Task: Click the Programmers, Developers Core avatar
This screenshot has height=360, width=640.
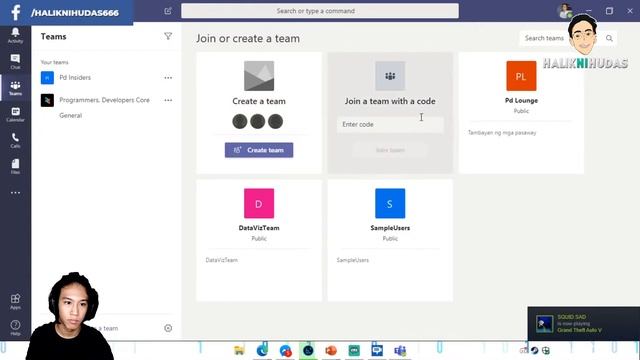Action: click(x=47, y=100)
